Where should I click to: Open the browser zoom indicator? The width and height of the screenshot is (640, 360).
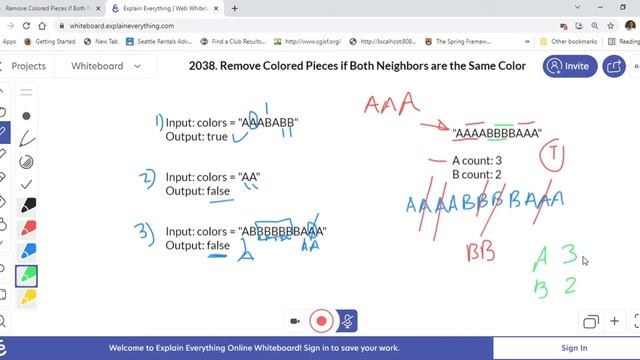tap(595, 26)
